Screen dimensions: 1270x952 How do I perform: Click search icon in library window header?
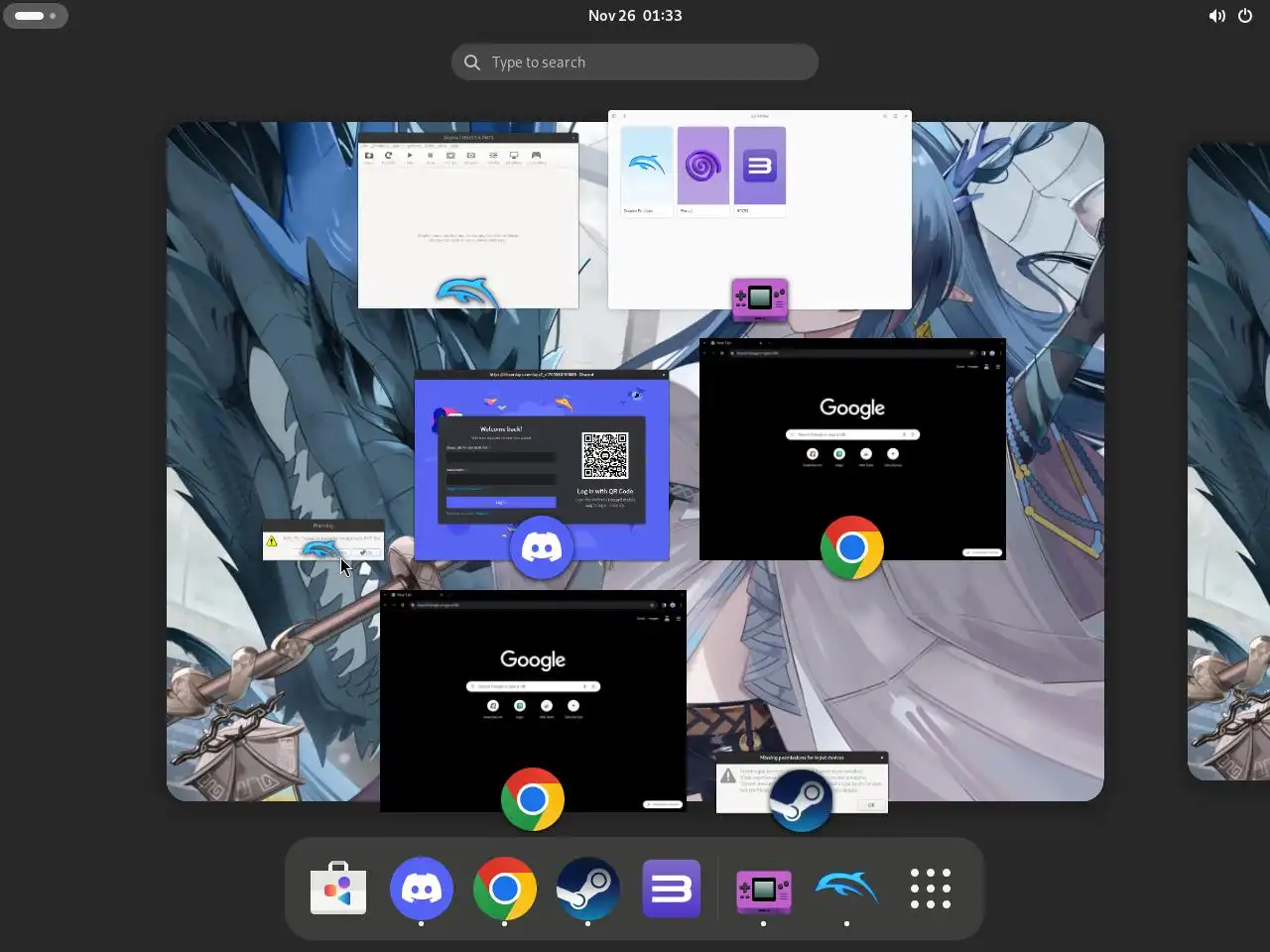pyautogui.click(x=885, y=116)
